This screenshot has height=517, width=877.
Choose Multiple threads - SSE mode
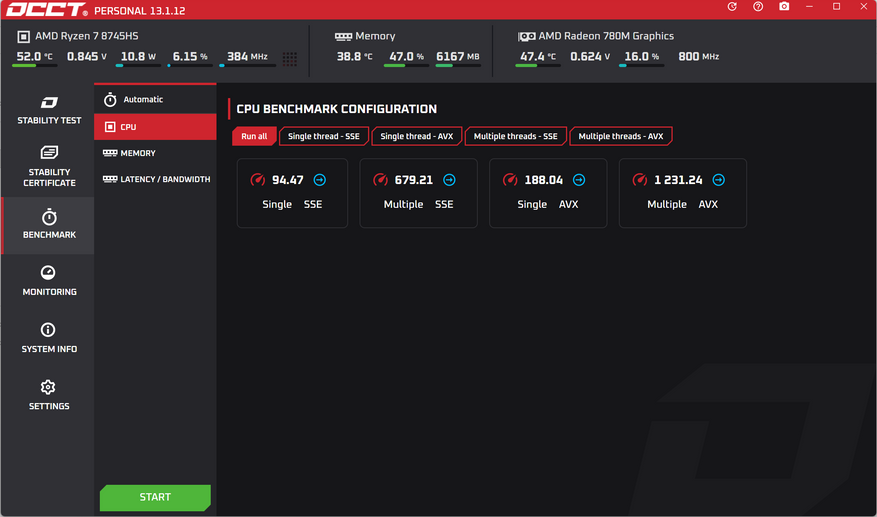[516, 136]
